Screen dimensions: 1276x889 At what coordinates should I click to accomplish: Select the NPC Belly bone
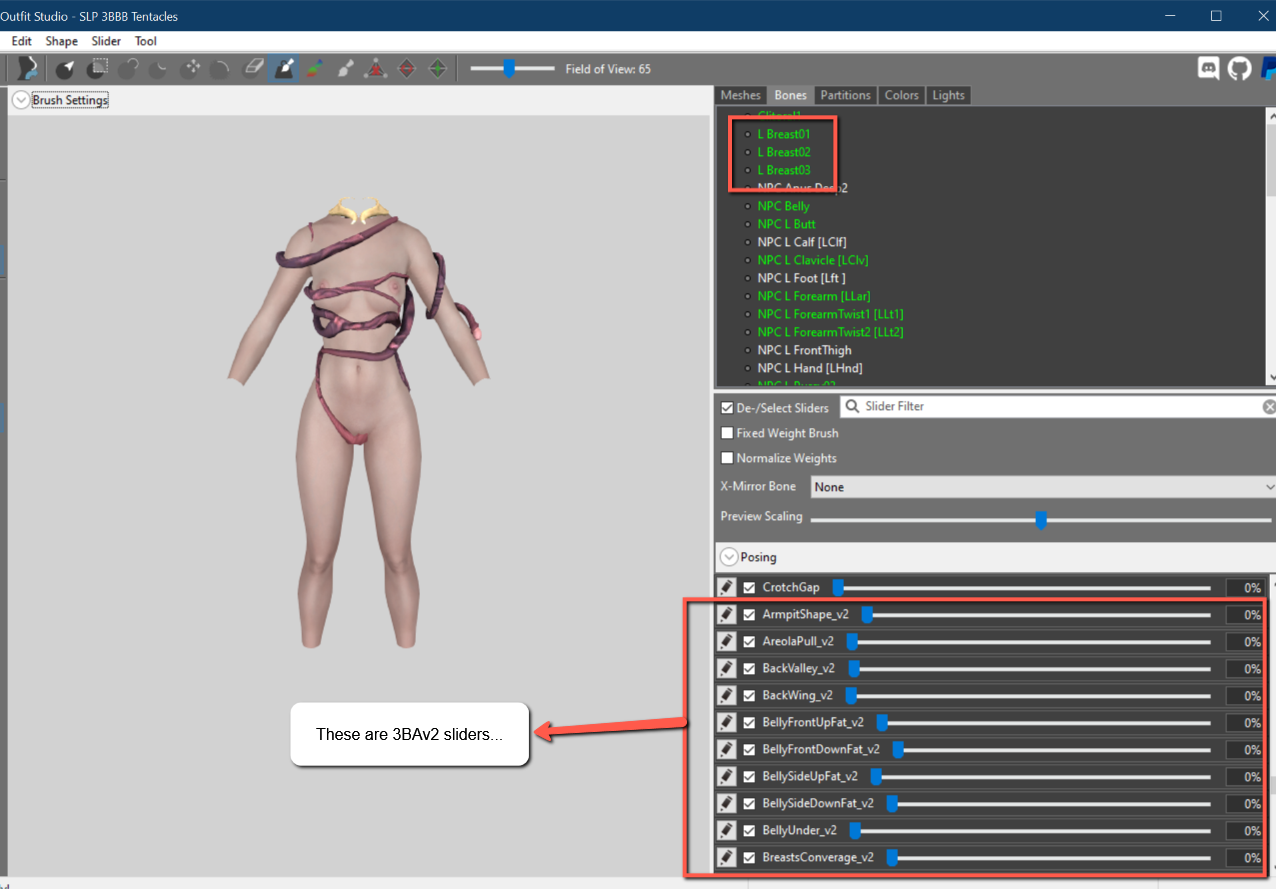point(784,206)
